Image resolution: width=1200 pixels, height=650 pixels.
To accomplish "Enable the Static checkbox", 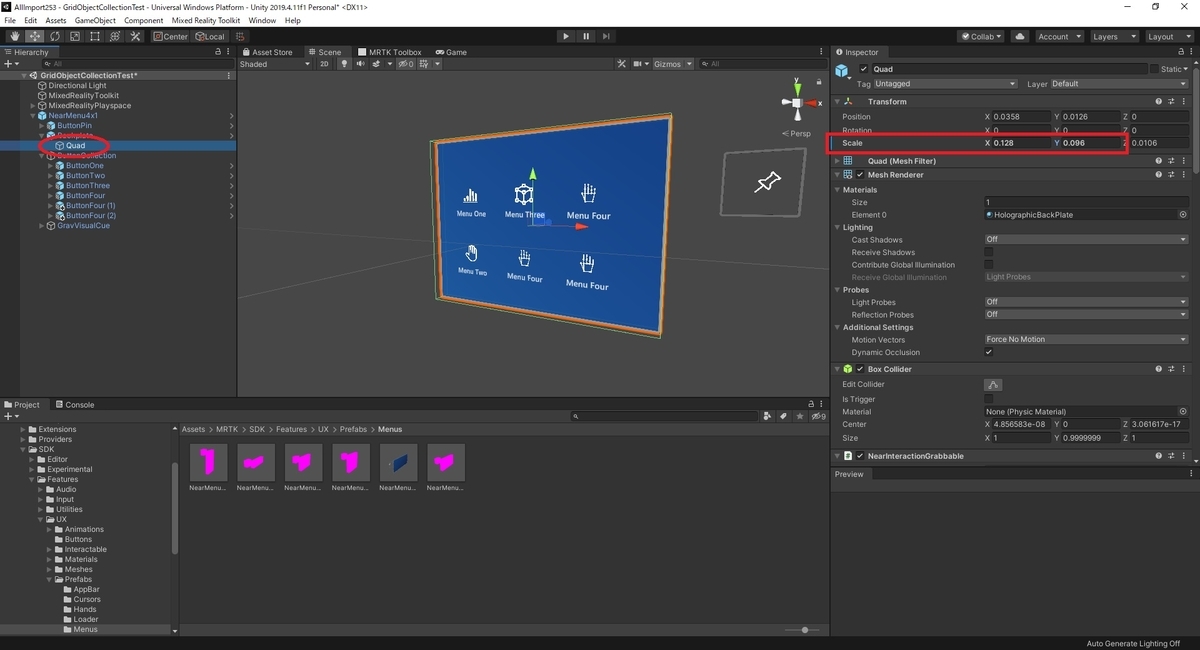I will pyautogui.click(x=1154, y=69).
